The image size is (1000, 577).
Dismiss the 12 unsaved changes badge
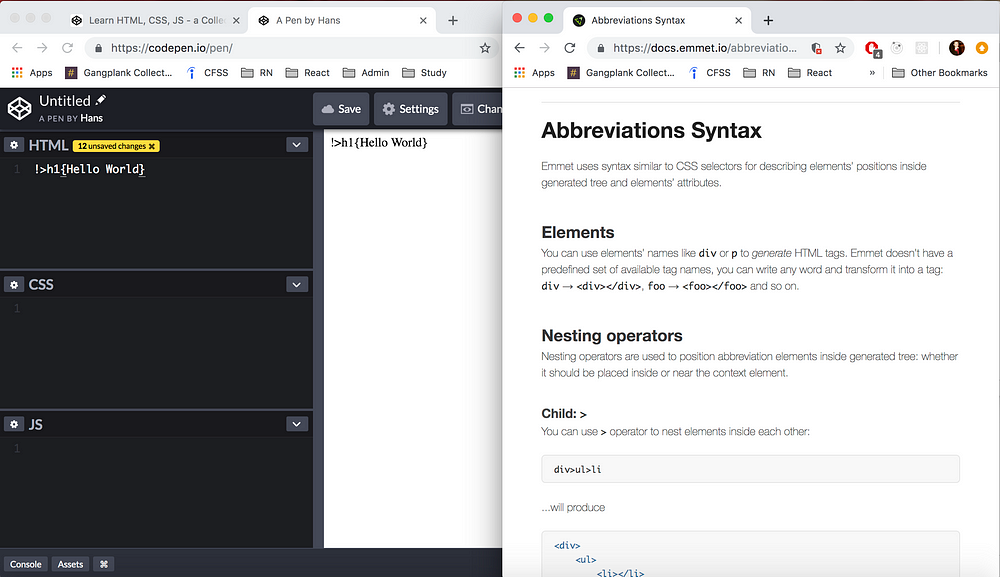152,146
